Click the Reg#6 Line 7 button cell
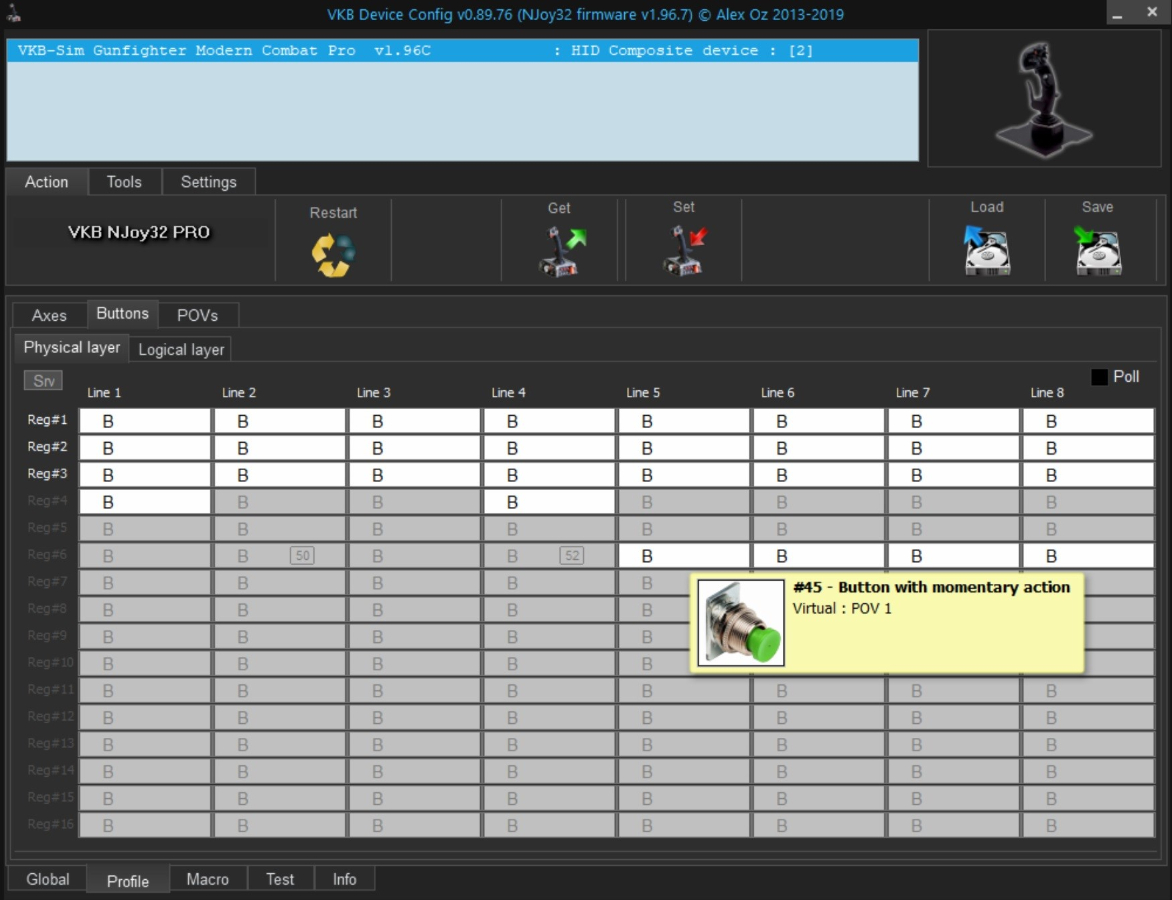This screenshot has height=900, width=1172. pyautogui.click(x=954, y=555)
